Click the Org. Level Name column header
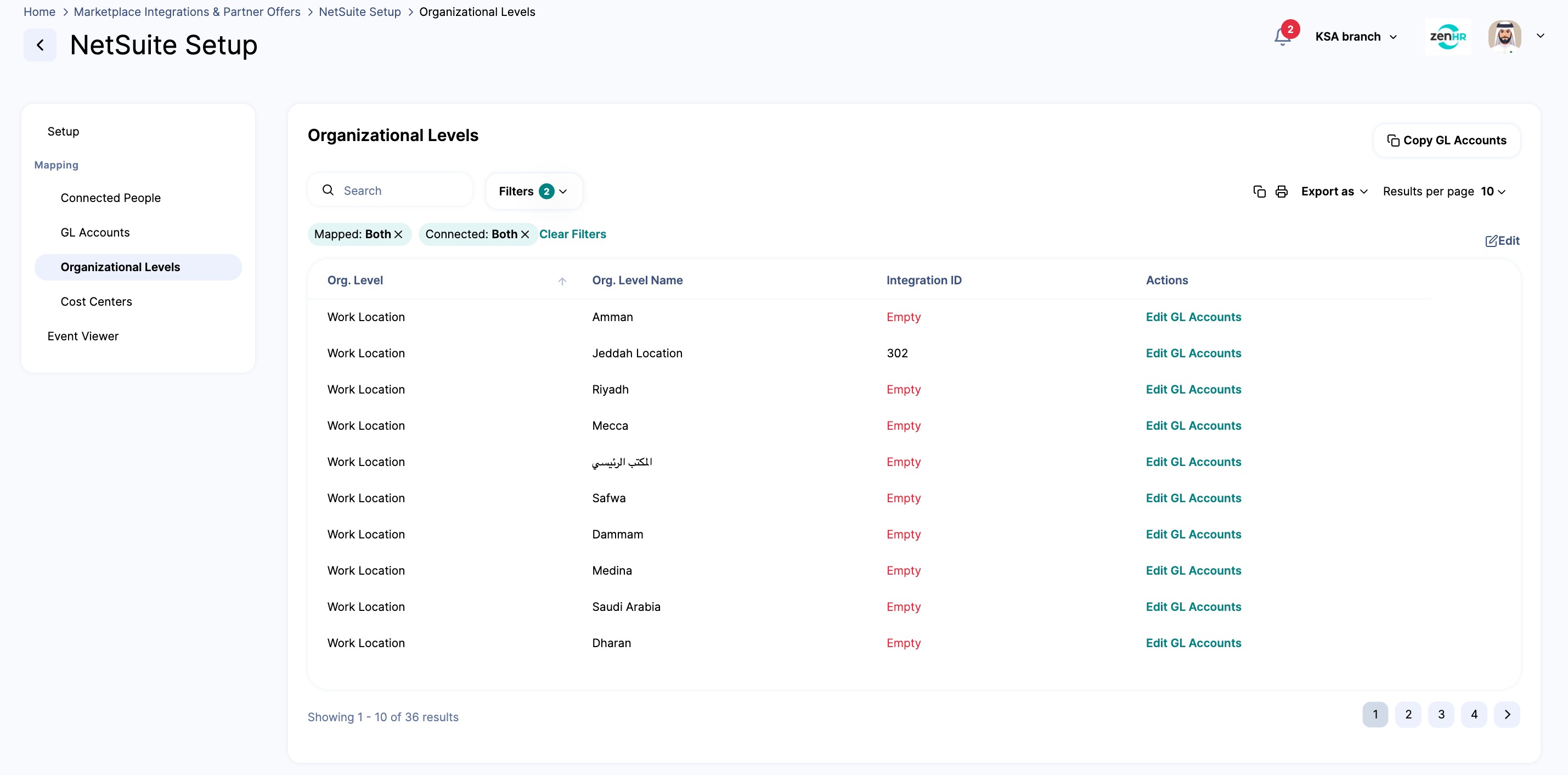The width and height of the screenshot is (1568, 775). point(637,280)
